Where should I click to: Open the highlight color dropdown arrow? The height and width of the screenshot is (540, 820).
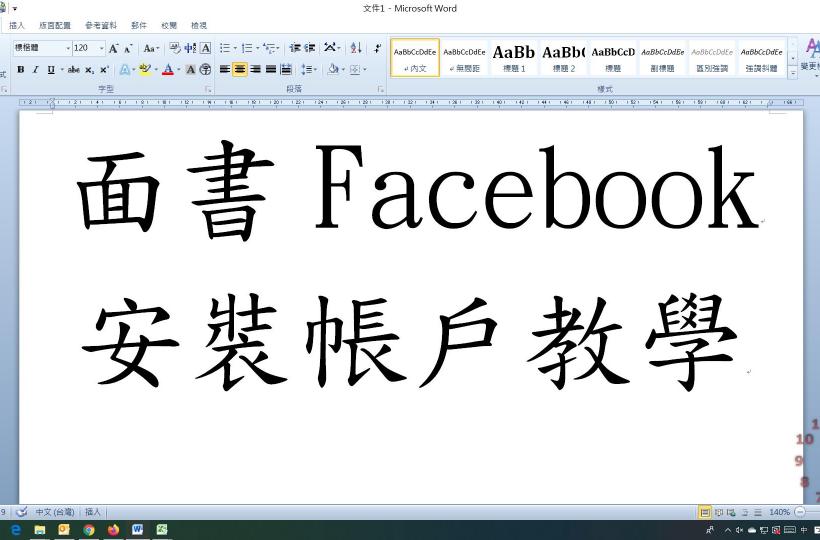coord(156,70)
